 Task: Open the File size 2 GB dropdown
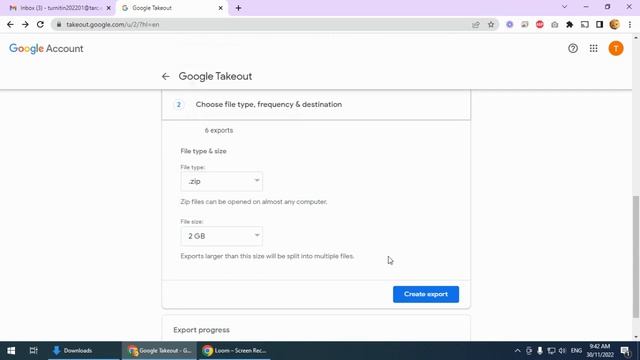point(222,236)
